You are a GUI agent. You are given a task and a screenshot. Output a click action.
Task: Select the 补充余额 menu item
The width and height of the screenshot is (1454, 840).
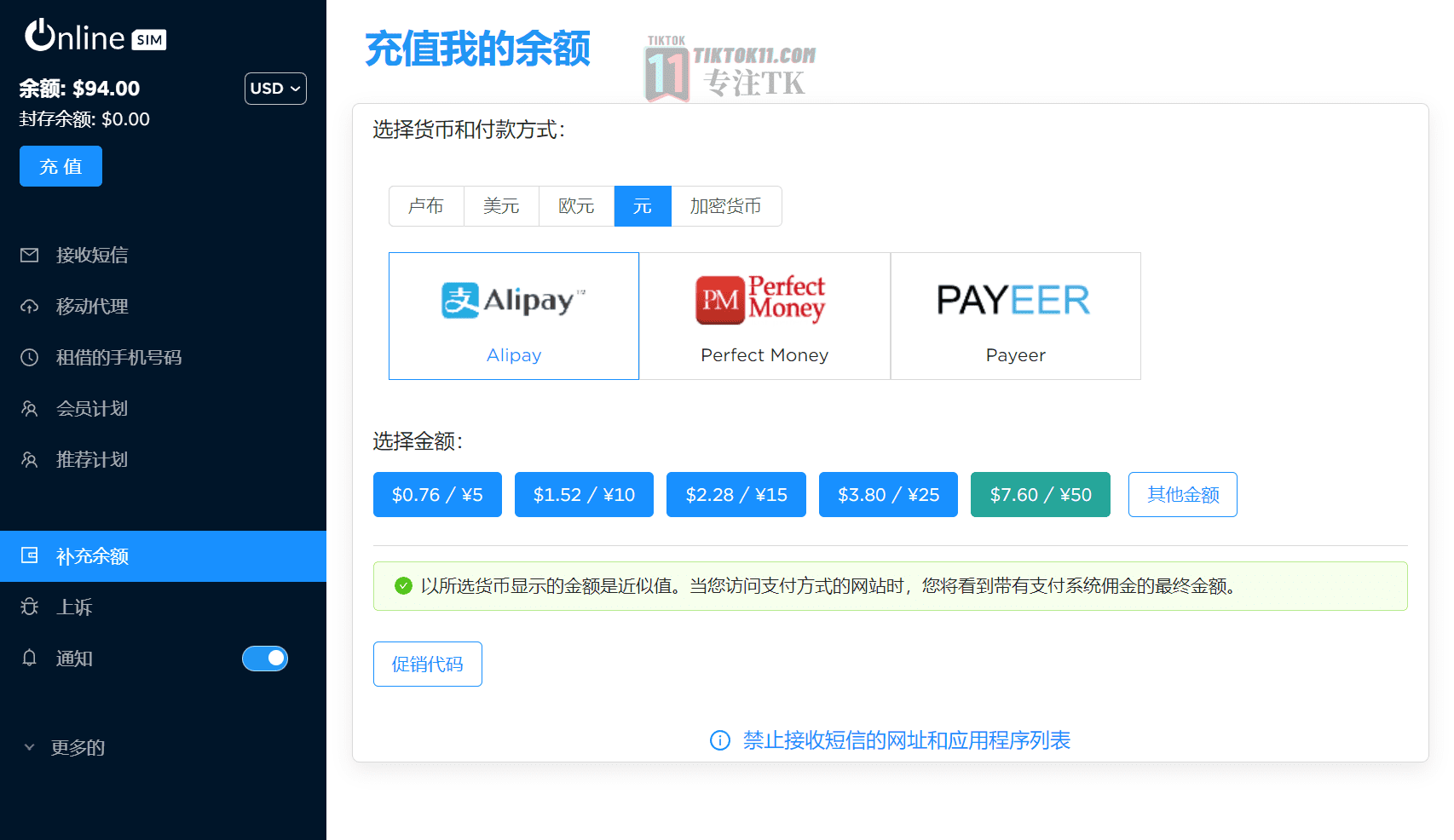click(x=163, y=556)
